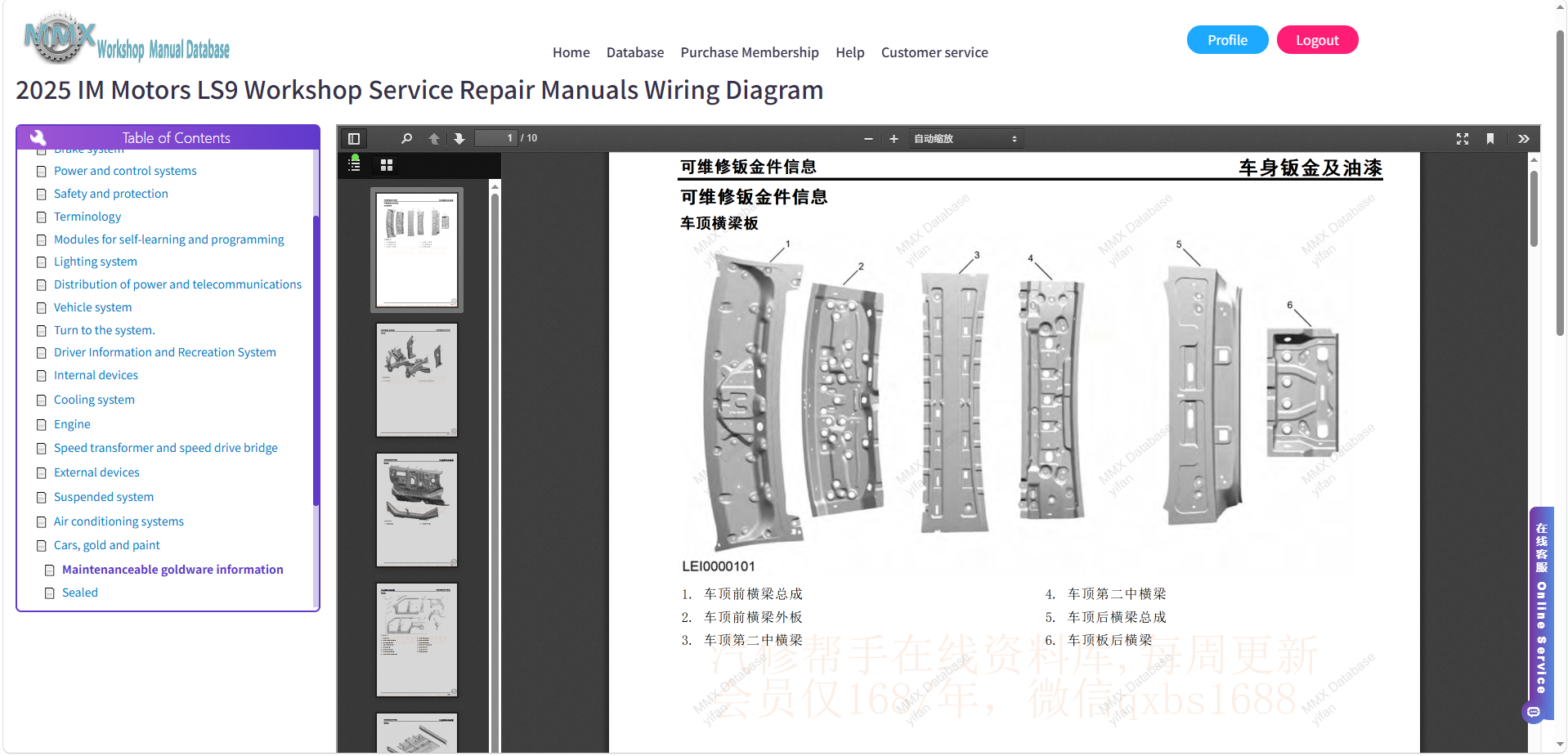
Task: Click the page icon beside Suspended system
Action: coord(42,498)
